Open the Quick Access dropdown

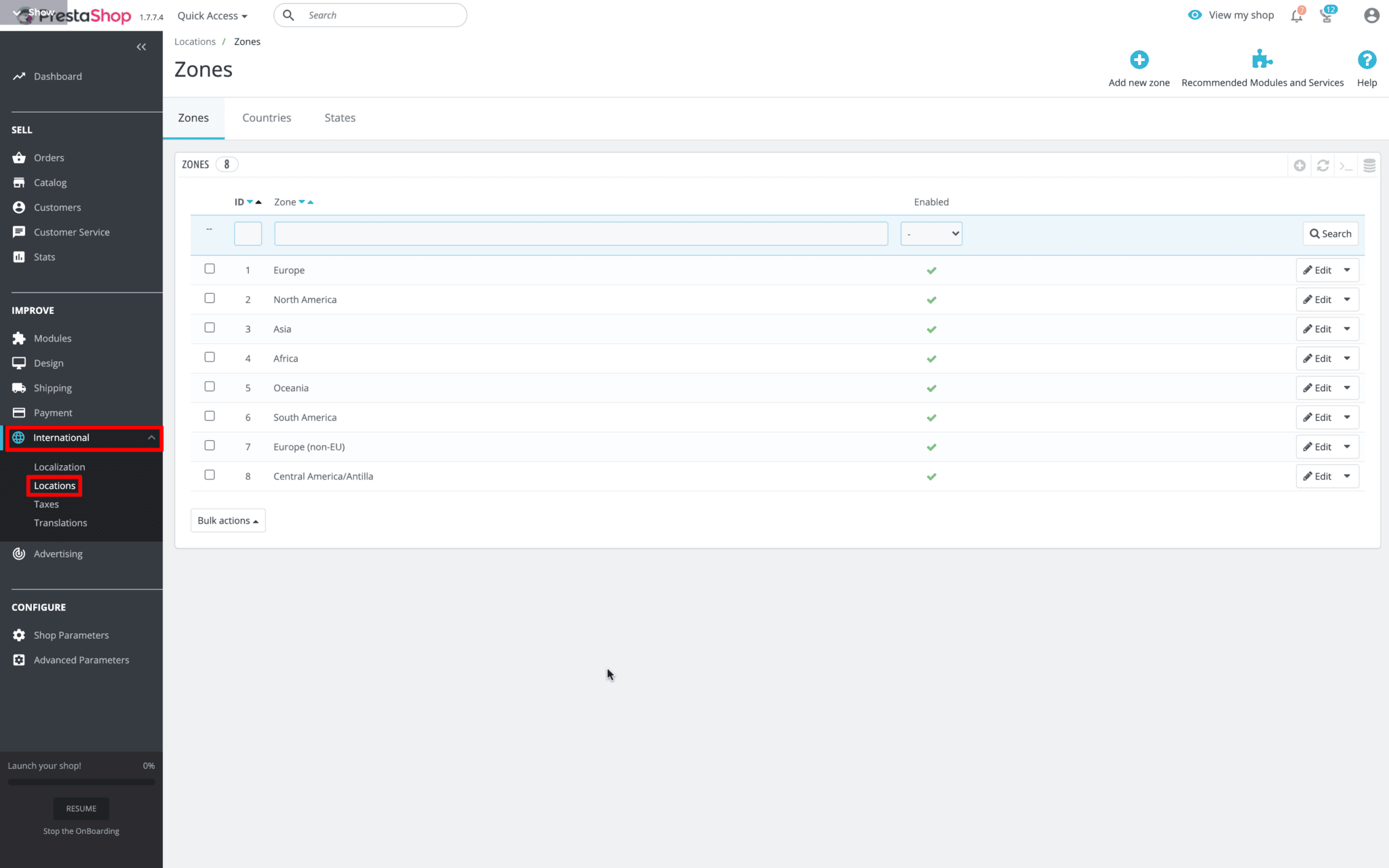click(212, 16)
